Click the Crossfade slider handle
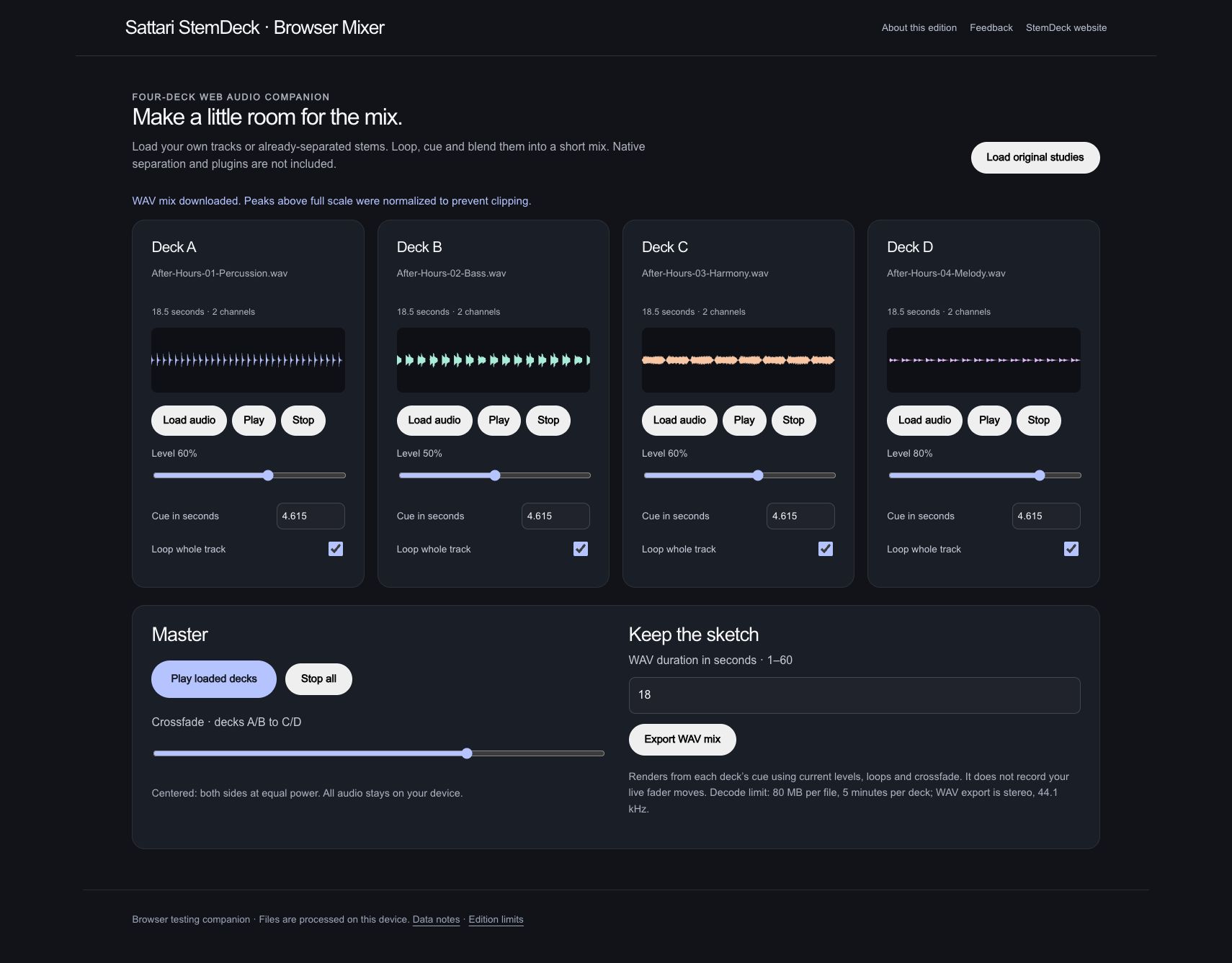 [467, 753]
